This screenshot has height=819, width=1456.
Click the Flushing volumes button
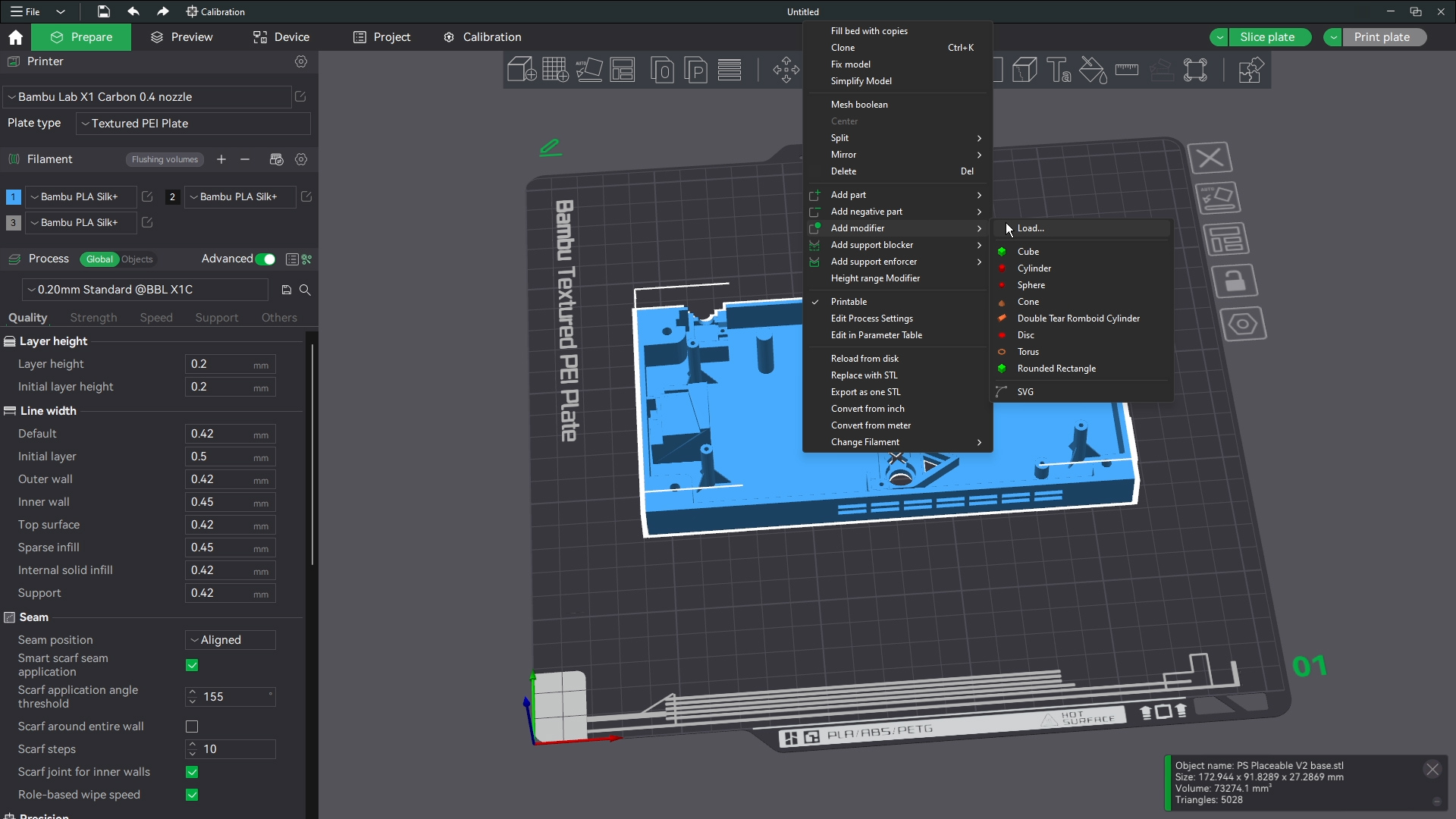click(165, 159)
